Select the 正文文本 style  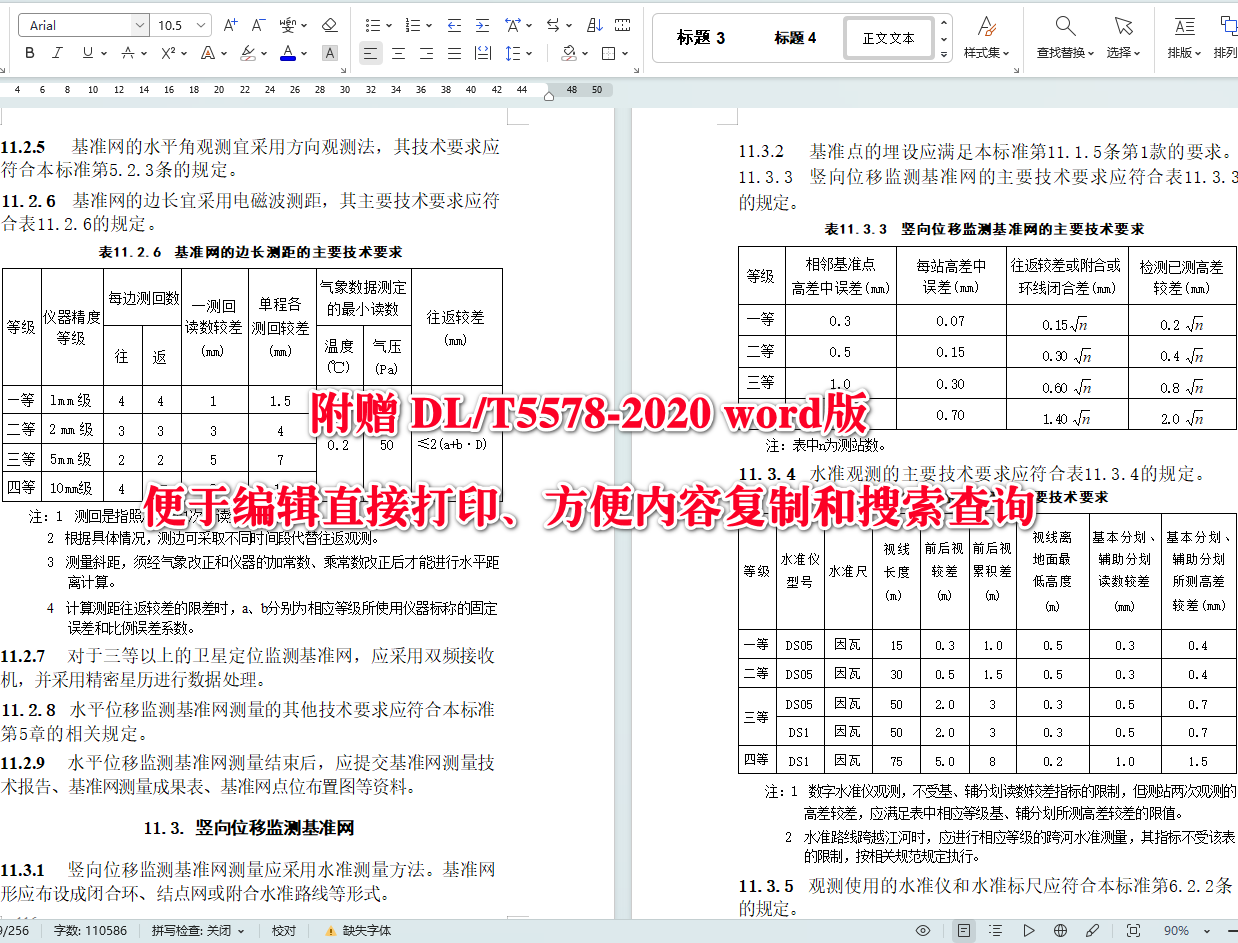(x=887, y=37)
